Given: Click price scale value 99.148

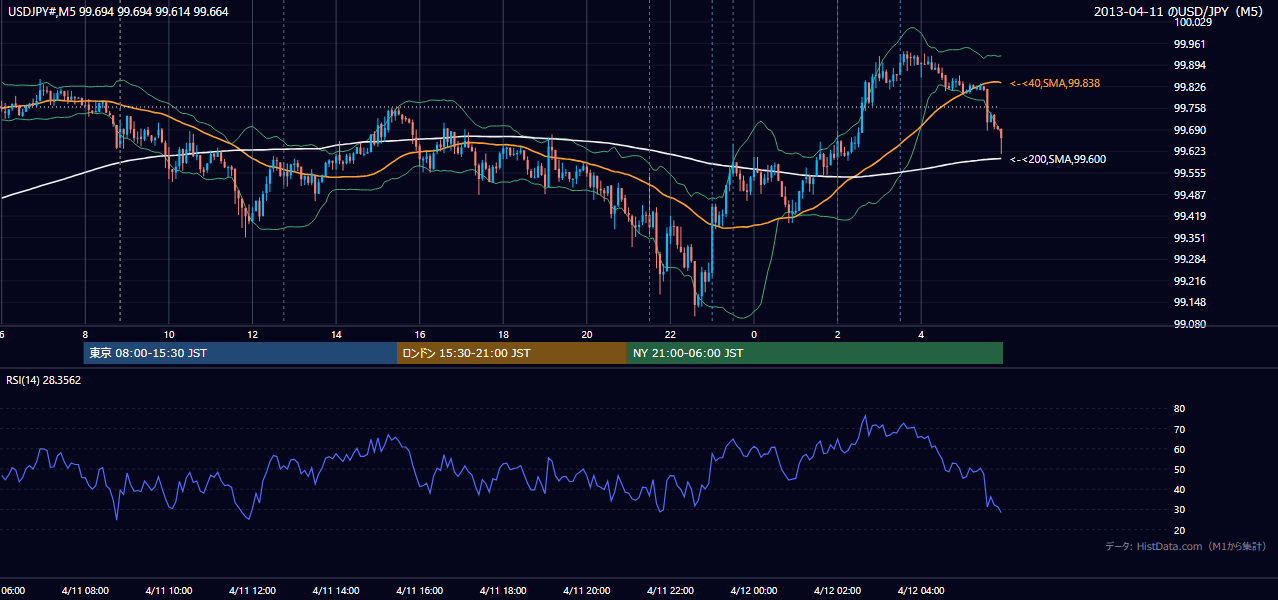Looking at the screenshot, I should click(x=1189, y=302).
